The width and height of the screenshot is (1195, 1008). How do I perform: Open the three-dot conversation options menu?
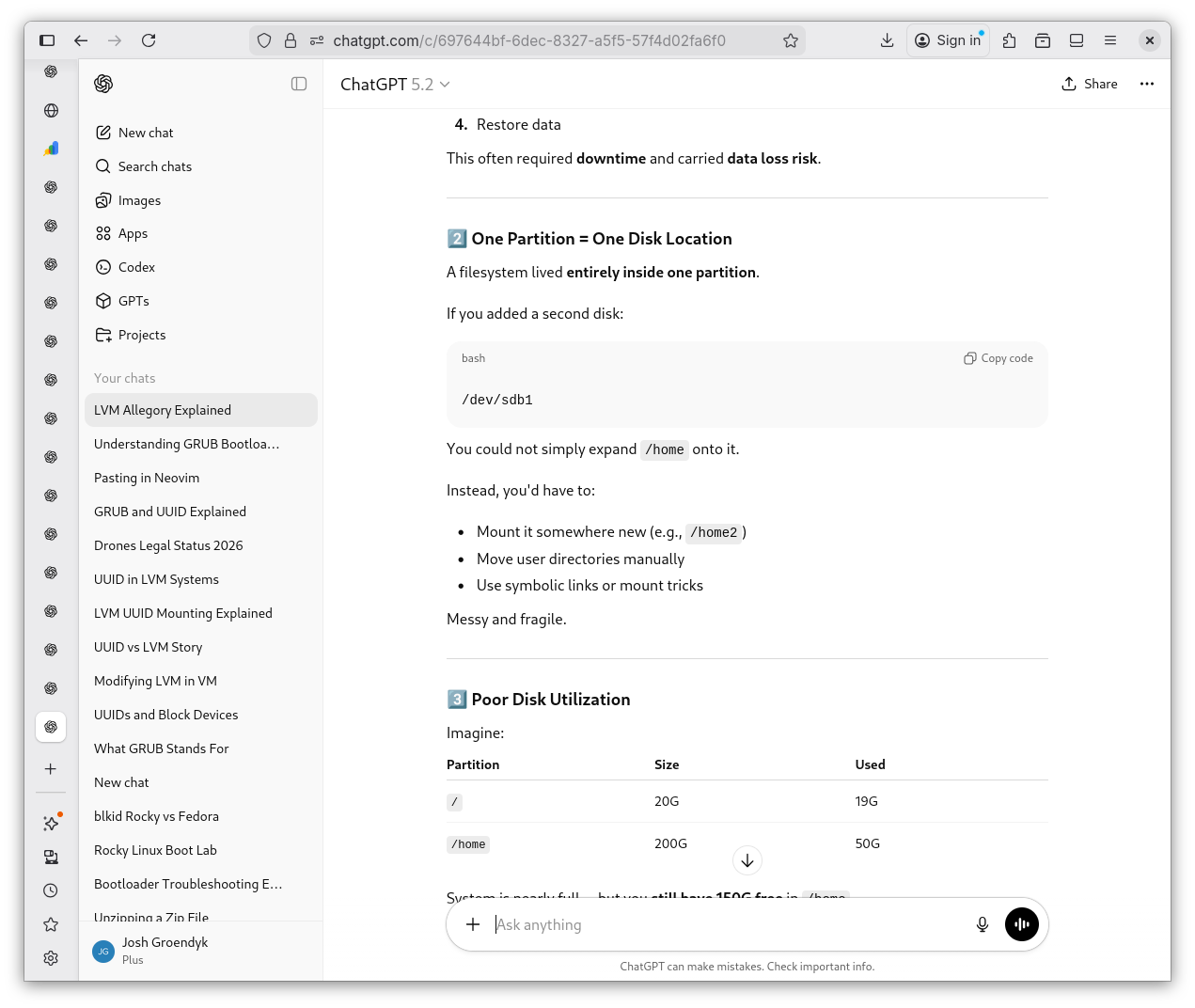coord(1146,84)
